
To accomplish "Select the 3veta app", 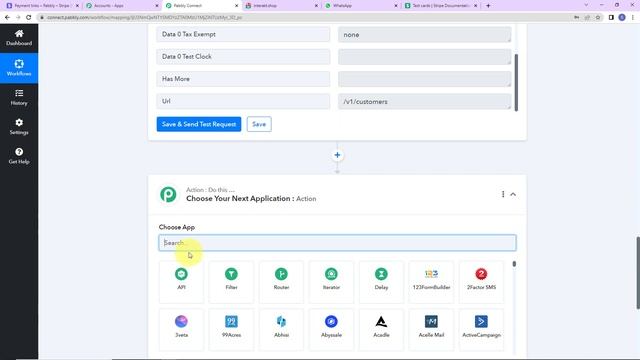I will tap(181, 329).
